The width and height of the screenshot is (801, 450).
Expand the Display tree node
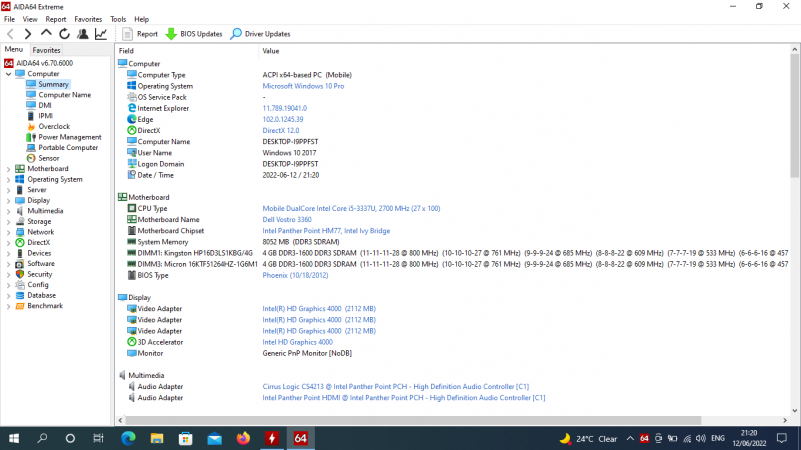(x=8, y=201)
